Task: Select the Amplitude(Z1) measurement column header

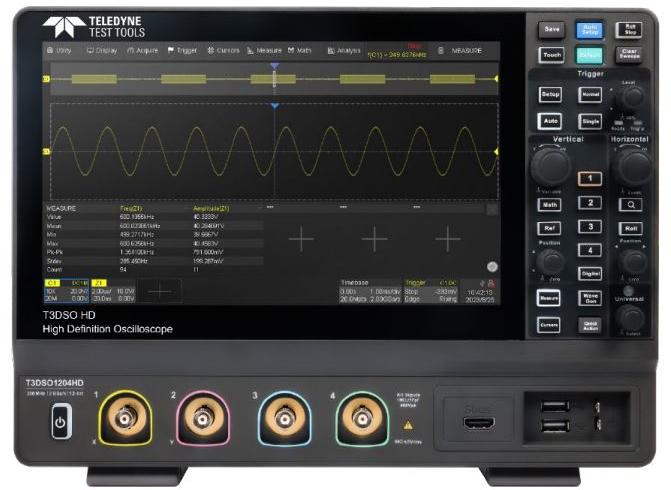Action: (x=211, y=208)
